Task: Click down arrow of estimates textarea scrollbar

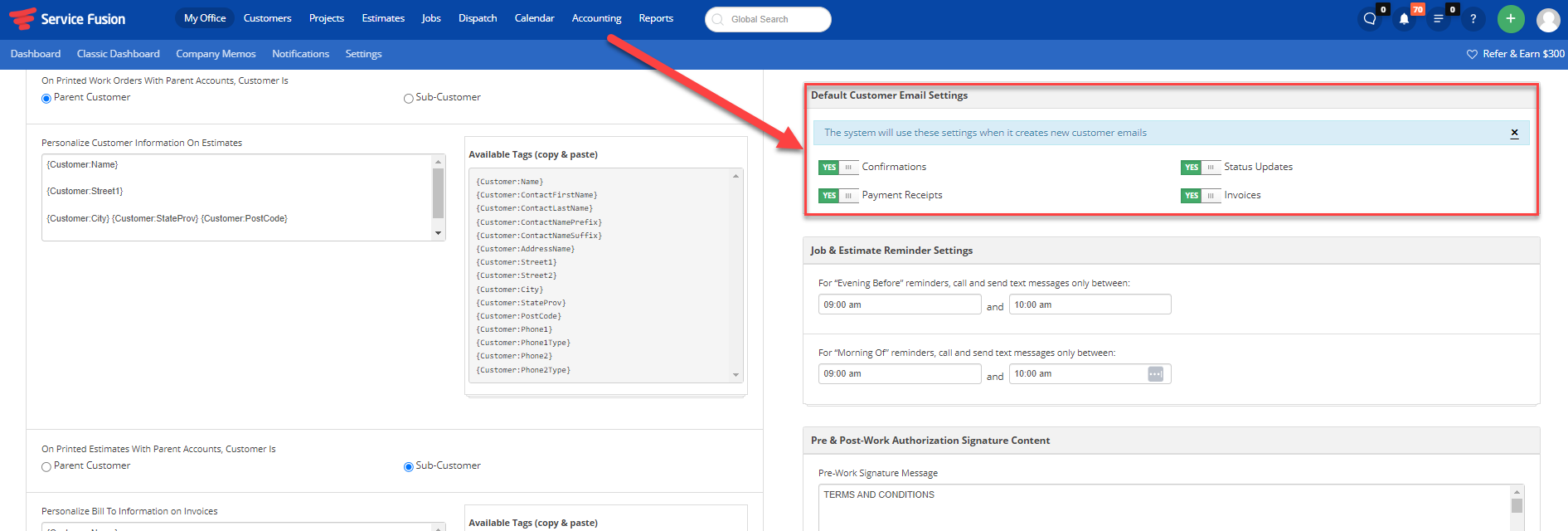Action: click(439, 234)
